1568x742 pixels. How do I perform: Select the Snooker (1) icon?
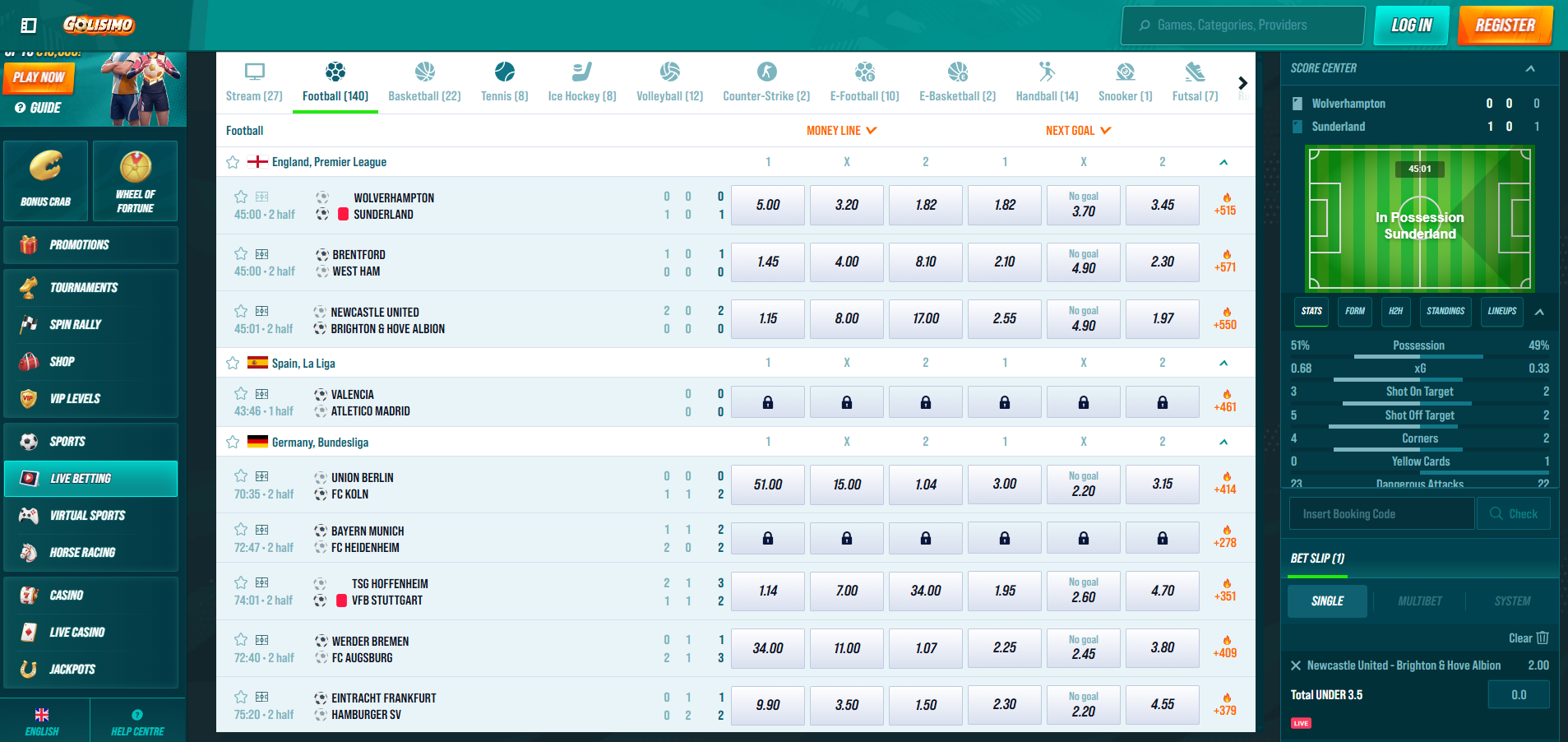point(1126,72)
